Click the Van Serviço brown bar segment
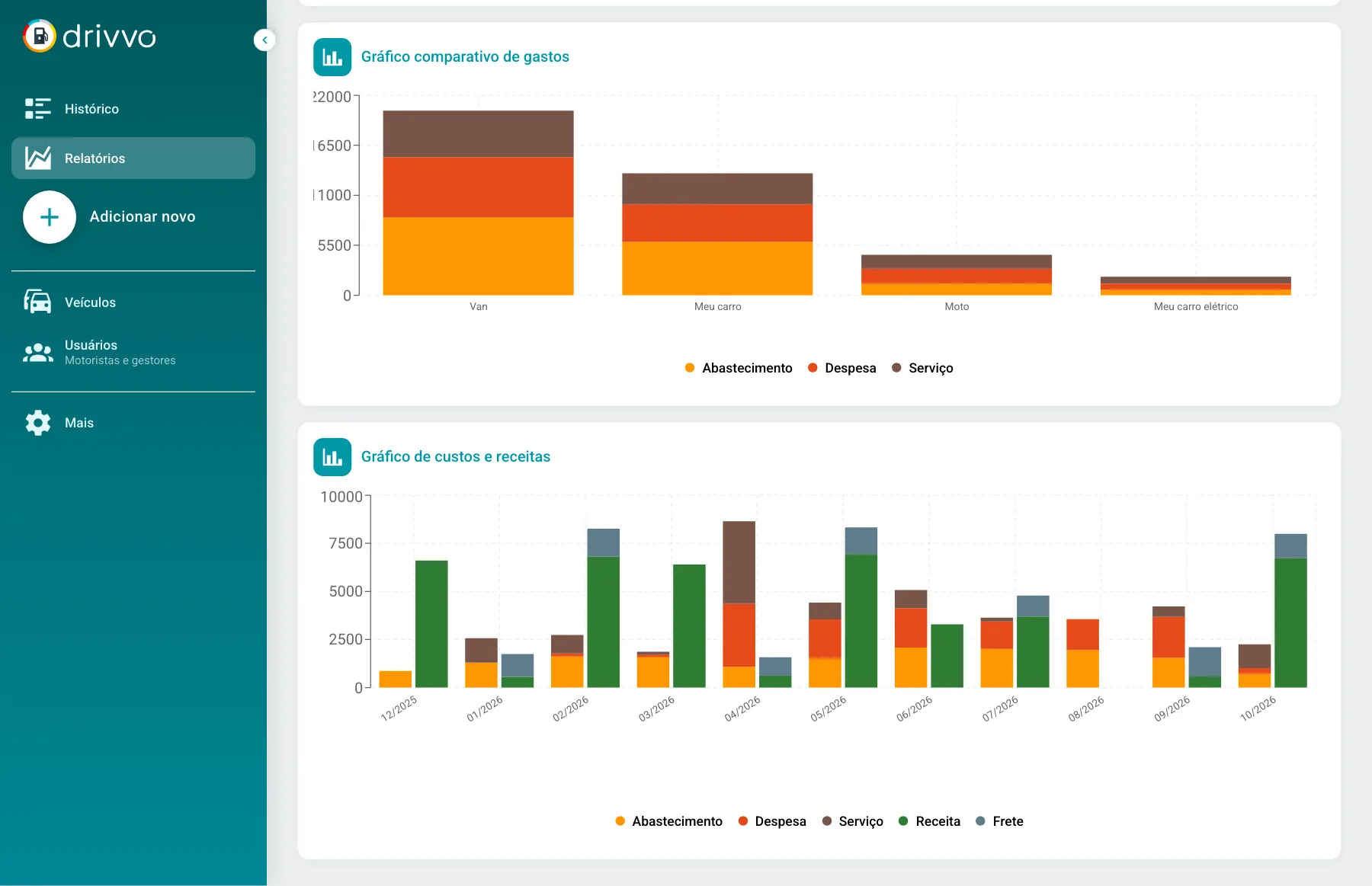1372x886 pixels. 478,134
